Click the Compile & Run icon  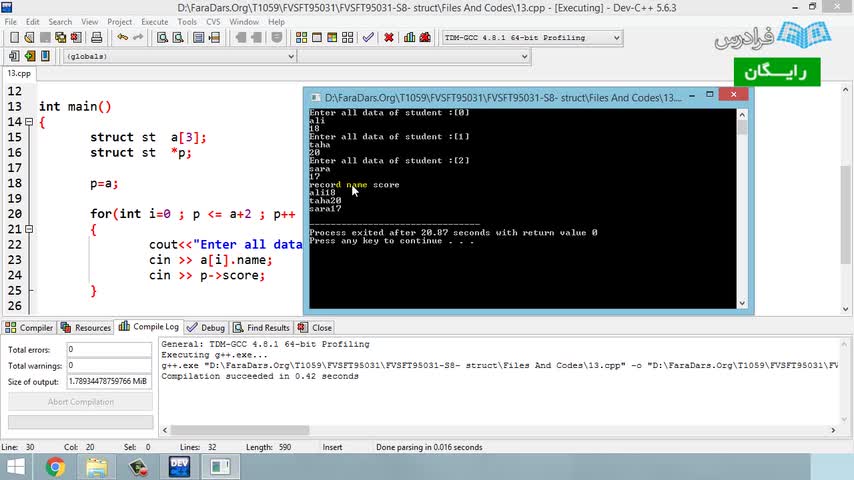[x=332, y=38]
